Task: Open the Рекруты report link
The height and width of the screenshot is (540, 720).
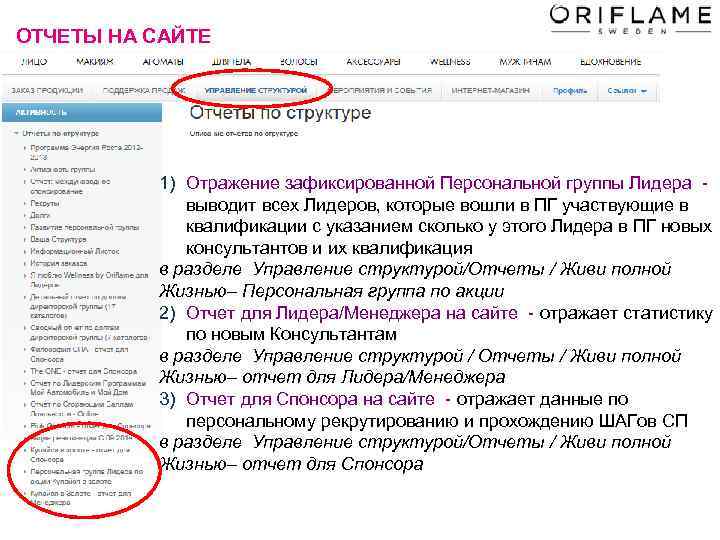Action: pyautogui.click(x=45, y=203)
